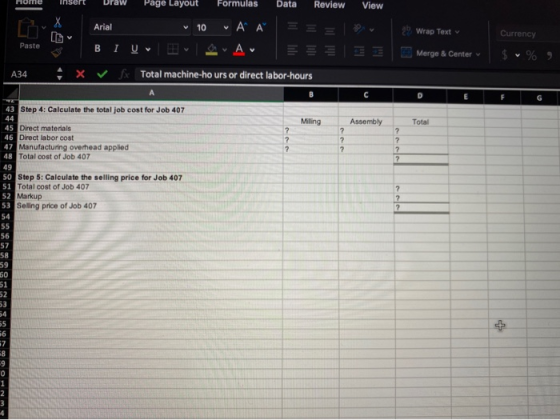This screenshot has height=420, width=560.
Task: Open borders dropdown arrow
Action: [x=186, y=50]
